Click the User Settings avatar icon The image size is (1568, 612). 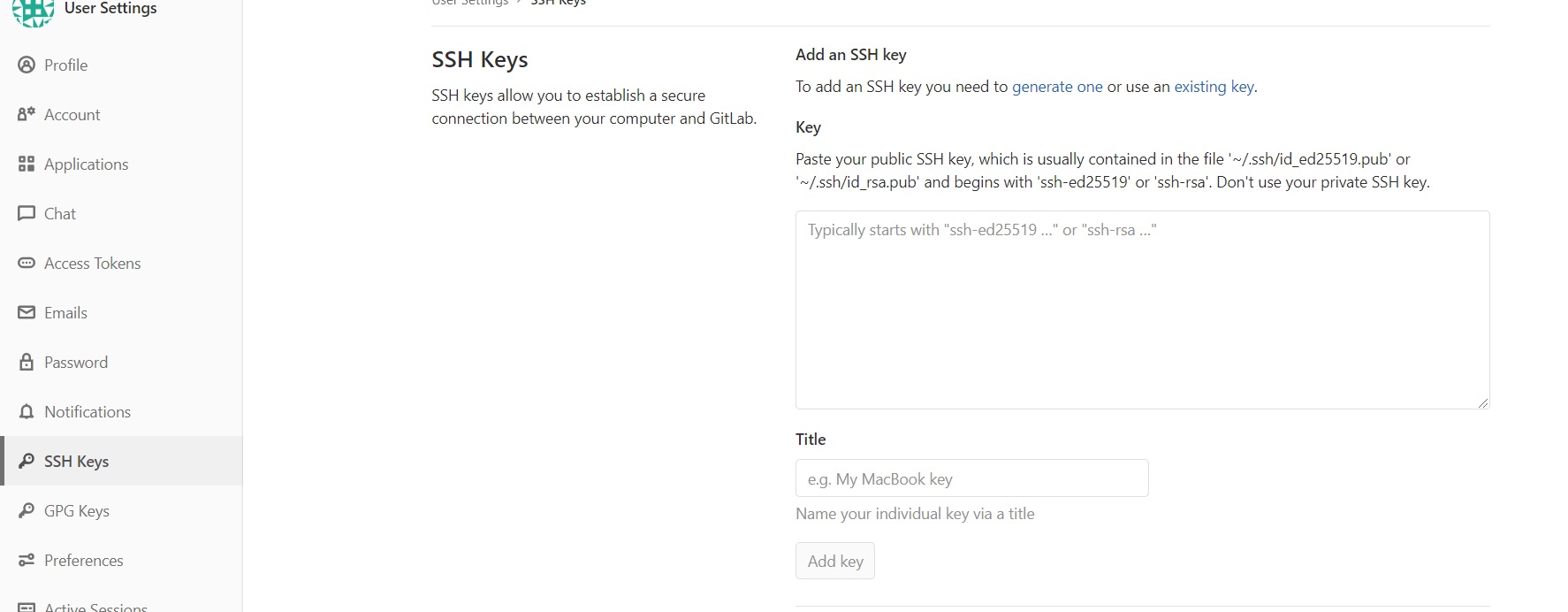coord(33,11)
